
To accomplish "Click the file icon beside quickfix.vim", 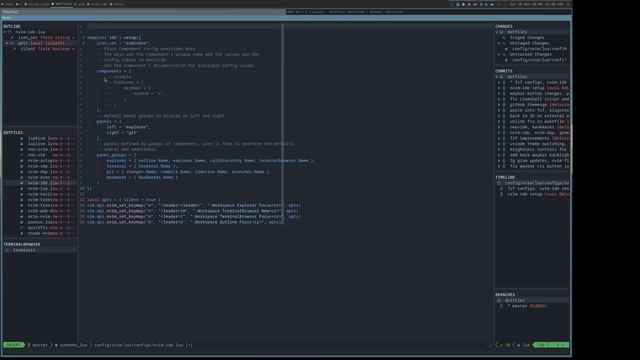I will pos(22,228).
